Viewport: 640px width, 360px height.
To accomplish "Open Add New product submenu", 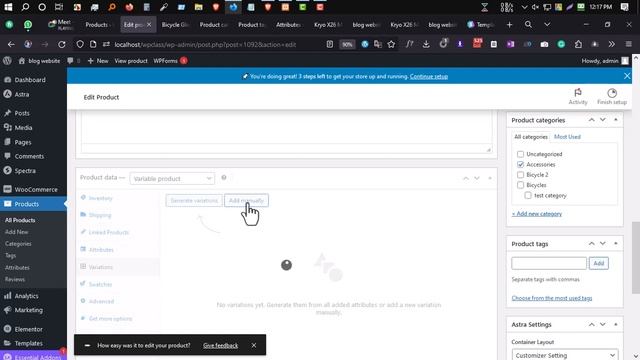I will pos(17,232).
